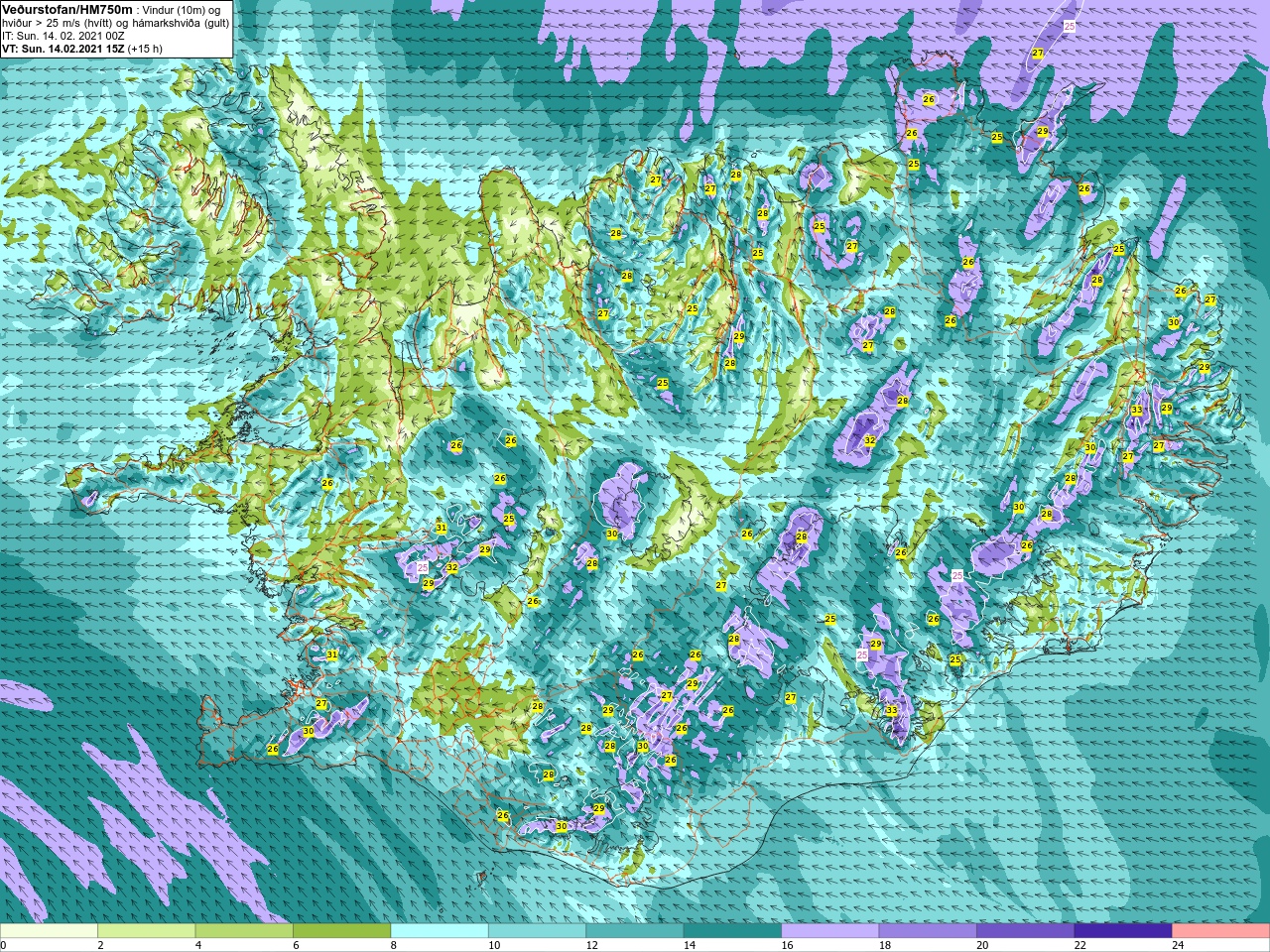Select the 'VT: Sun. 14.02.2021 15Z (+15 h)' line

tap(82, 49)
